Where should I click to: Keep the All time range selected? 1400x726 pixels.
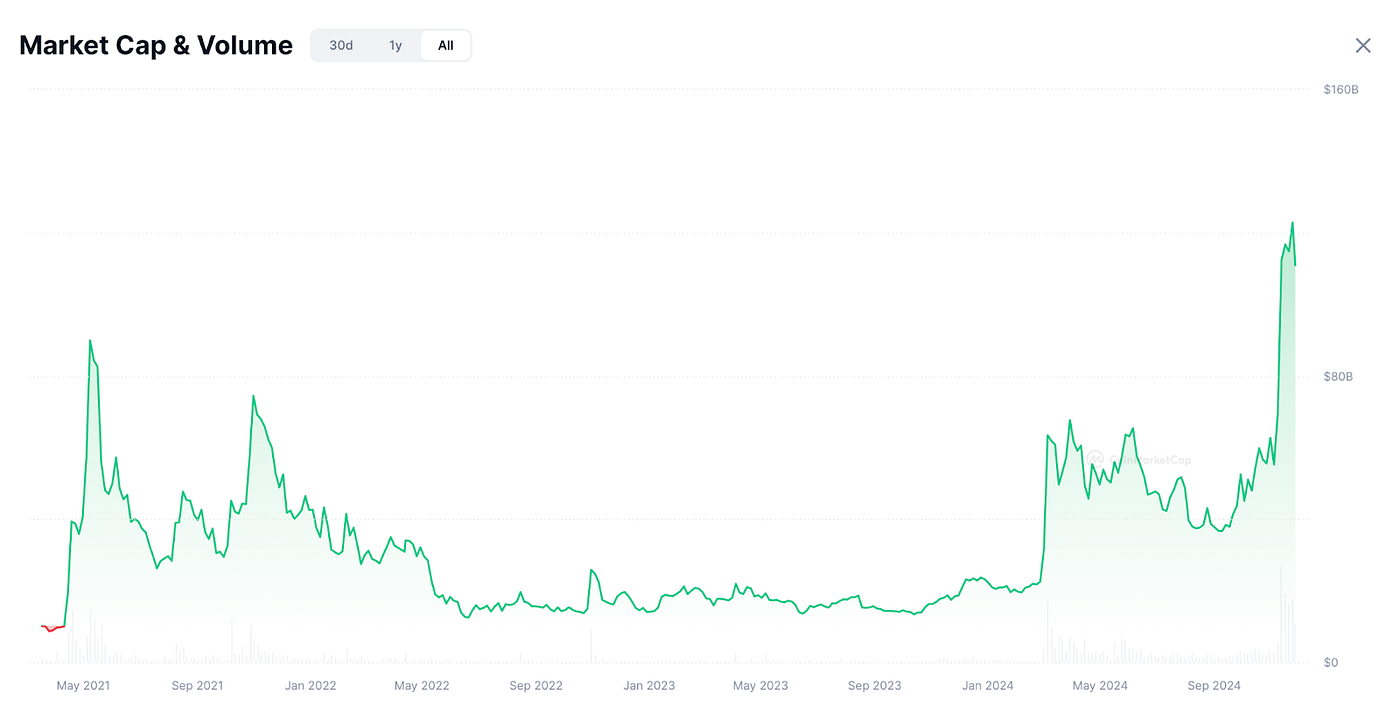(x=445, y=45)
